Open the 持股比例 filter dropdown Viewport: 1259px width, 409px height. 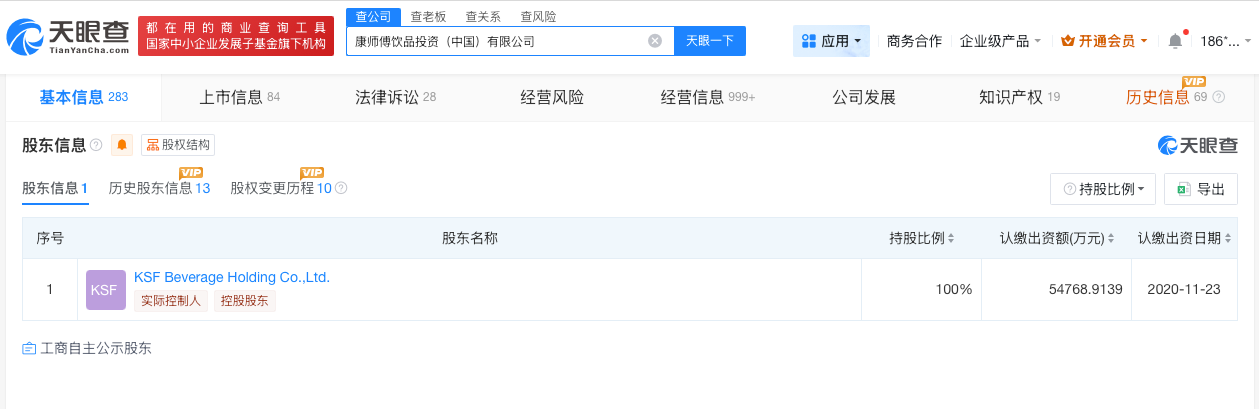pos(1103,189)
